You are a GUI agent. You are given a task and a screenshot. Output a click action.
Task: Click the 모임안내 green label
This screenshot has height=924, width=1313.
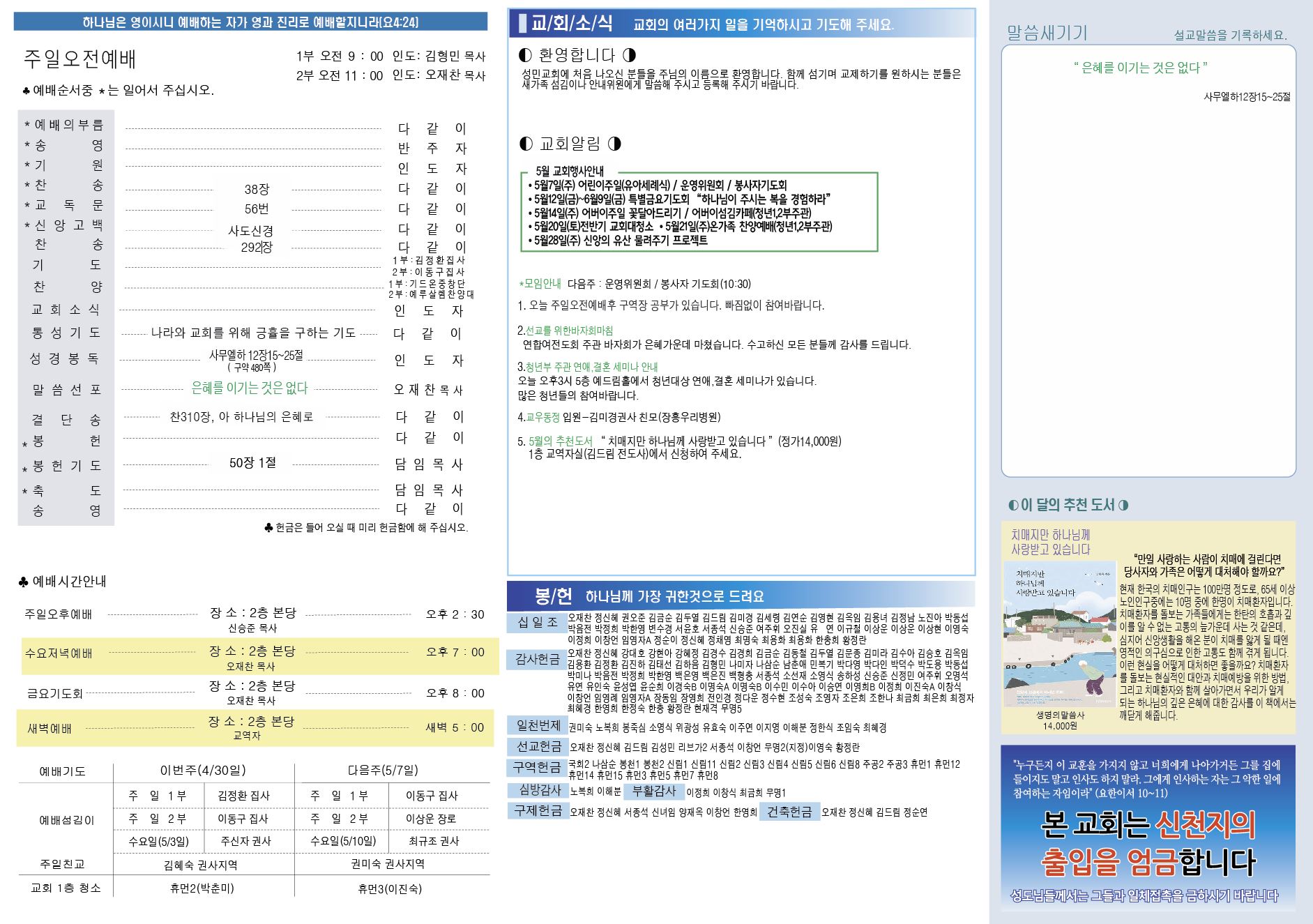tap(540, 284)
